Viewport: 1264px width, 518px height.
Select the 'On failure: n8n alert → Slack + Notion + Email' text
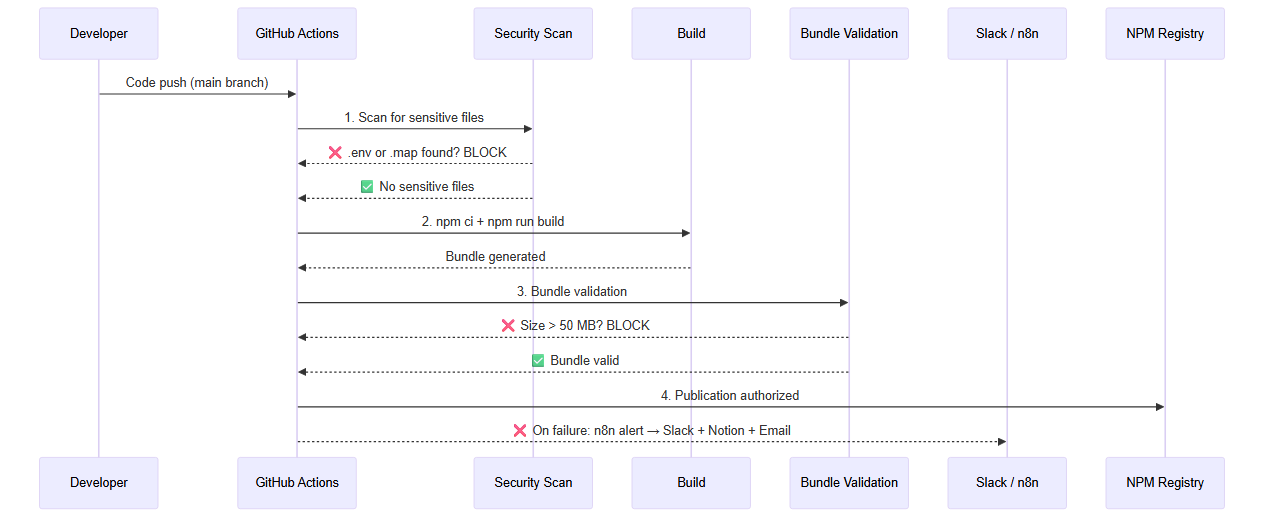[661, 431]
